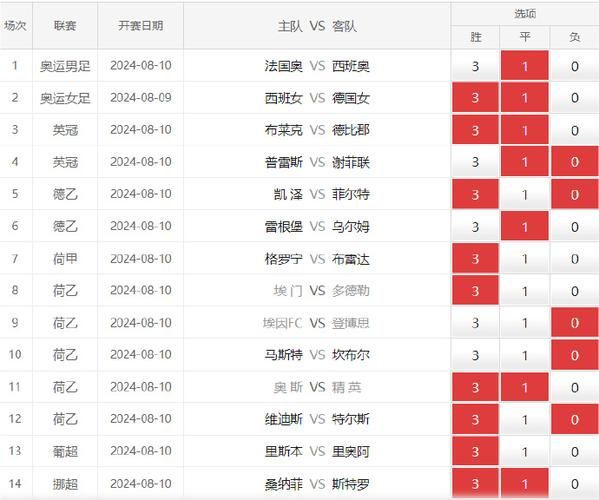Select draw (1) for 凯泽 VS 菲尔特

(x=525, y=194)
